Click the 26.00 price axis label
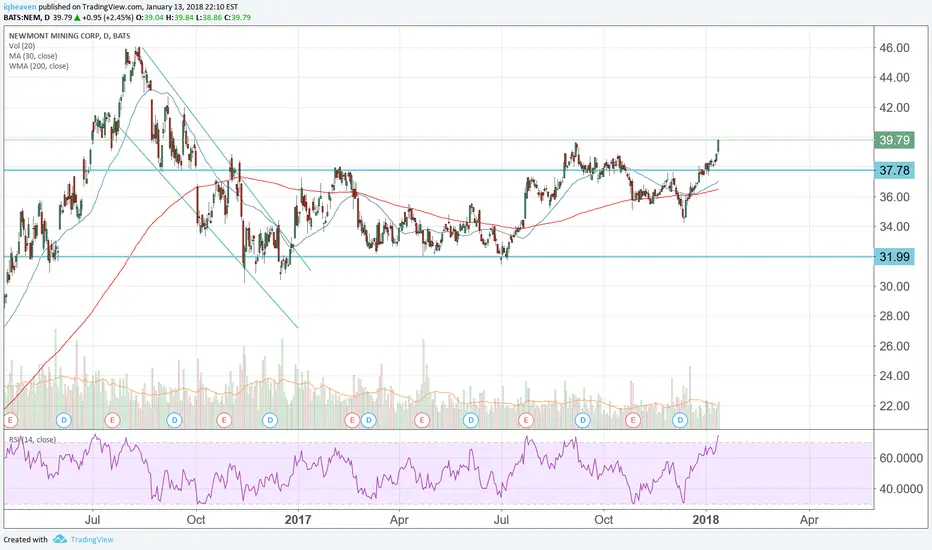This screenshot has height=550, width=932. (x=895, y=346)
